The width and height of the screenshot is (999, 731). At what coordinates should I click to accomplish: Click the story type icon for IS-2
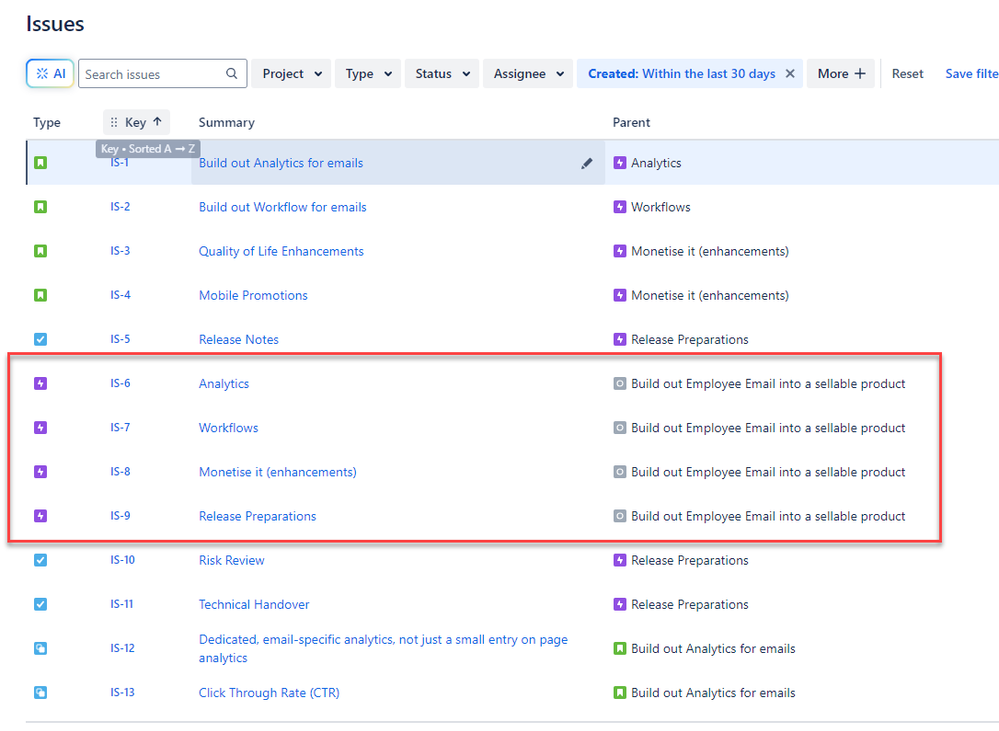[40, 207]
